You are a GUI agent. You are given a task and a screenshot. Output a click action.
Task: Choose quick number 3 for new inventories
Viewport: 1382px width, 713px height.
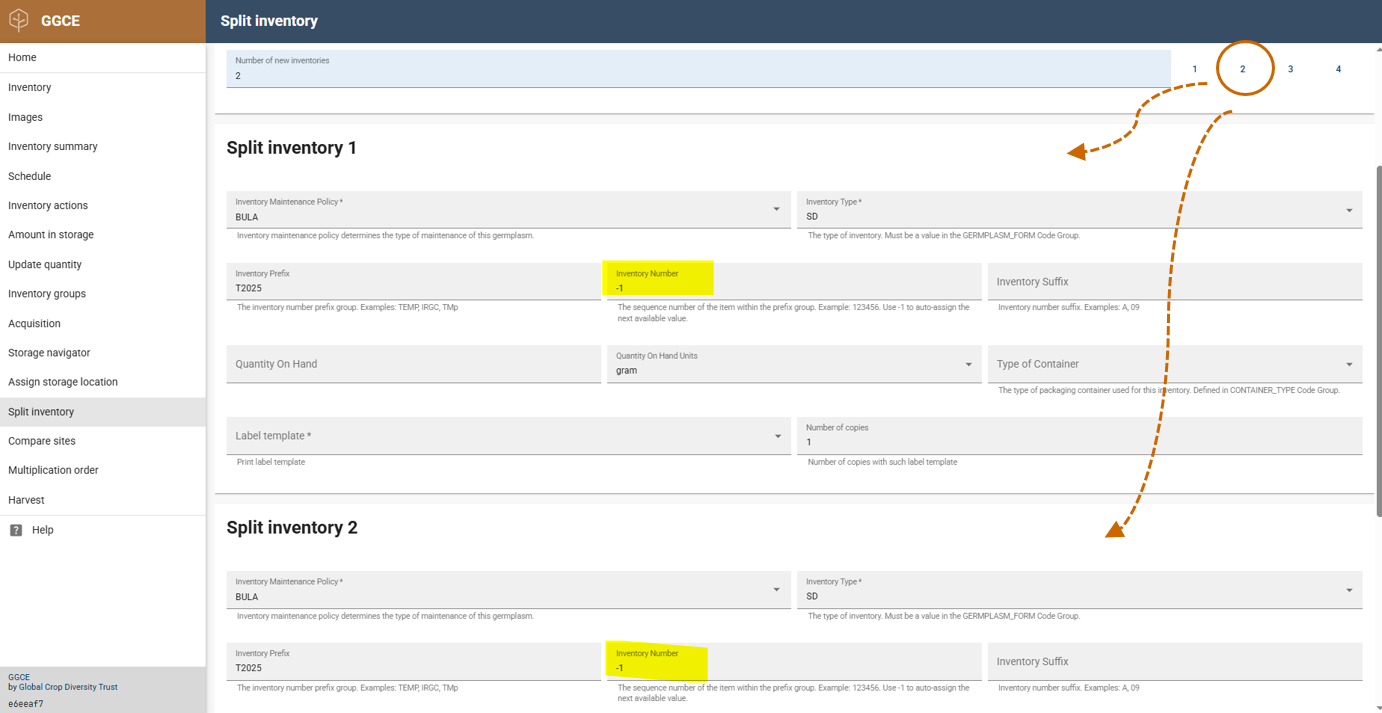(1290, 69)
